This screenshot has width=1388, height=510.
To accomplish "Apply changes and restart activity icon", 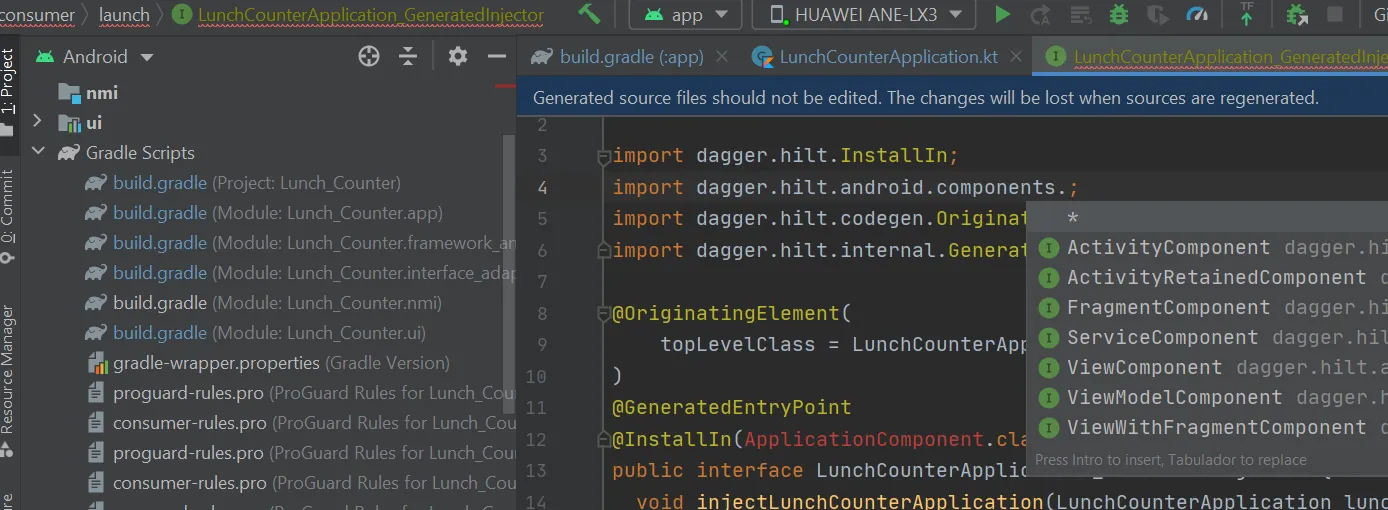I will pyautogui.click(x=1041, y=15).
